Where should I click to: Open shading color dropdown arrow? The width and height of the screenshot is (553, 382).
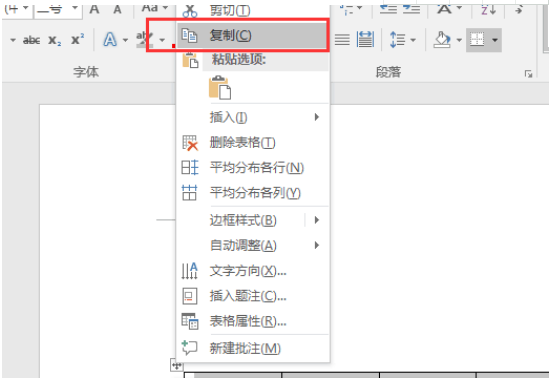click(459, 40)
